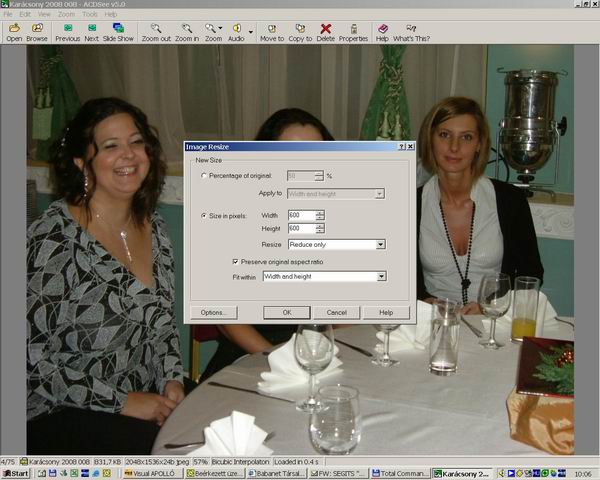This screenshot has height=480, width=600.
Task: Open image Properties from toolbar
Action: coord(353,32)
